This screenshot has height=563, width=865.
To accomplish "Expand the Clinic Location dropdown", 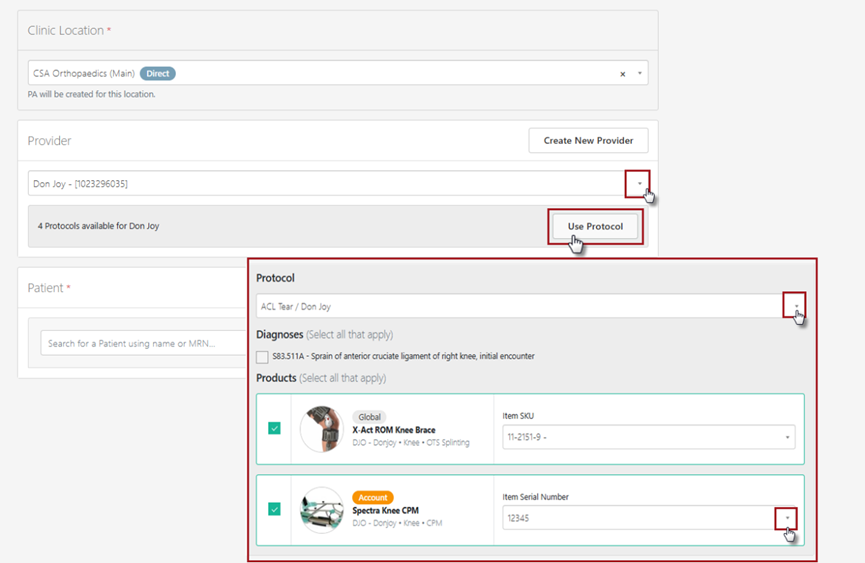I will point(639,74).
